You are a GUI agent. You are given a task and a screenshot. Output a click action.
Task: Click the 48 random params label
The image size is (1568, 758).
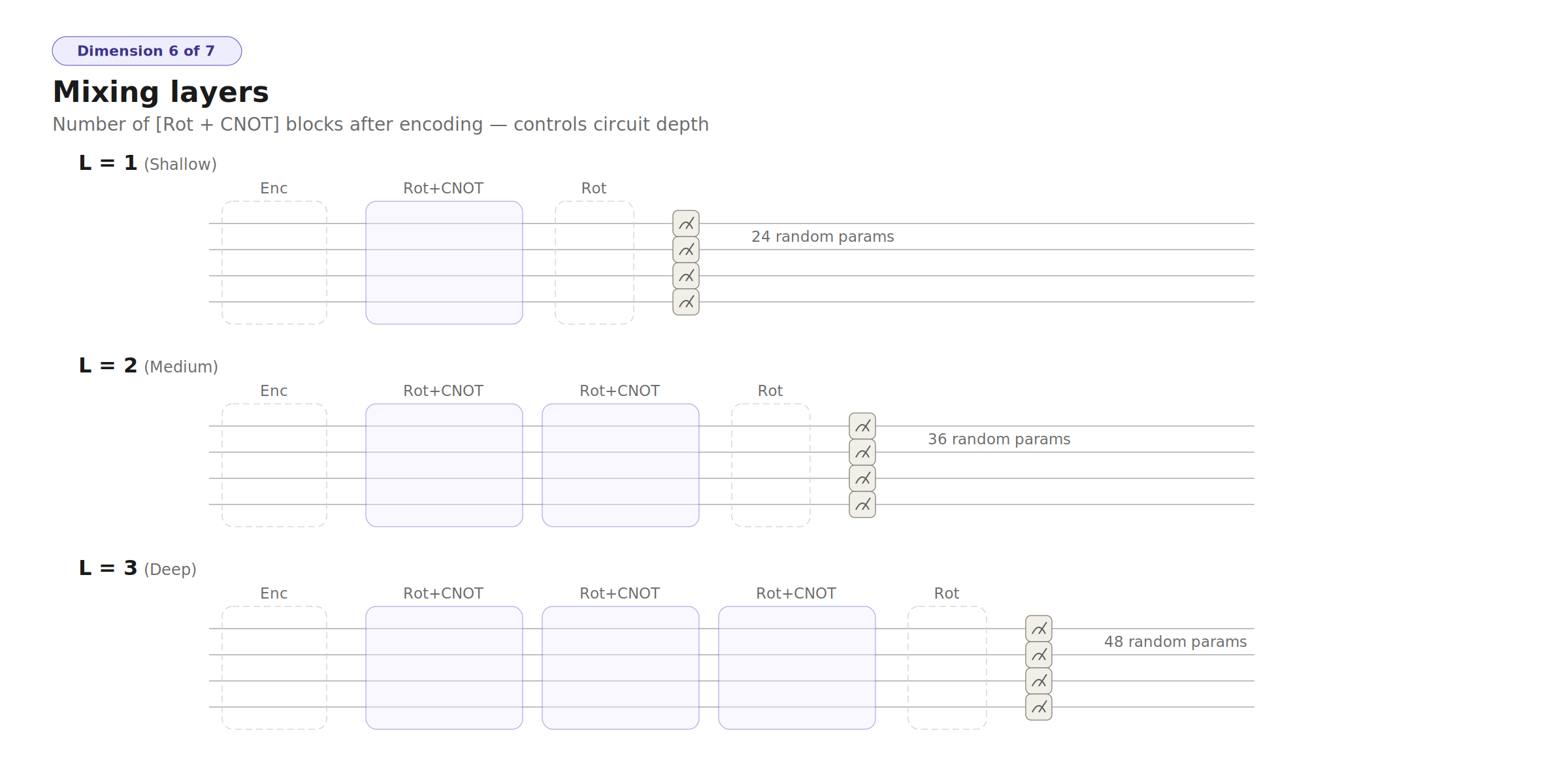tap(1175, 642)
